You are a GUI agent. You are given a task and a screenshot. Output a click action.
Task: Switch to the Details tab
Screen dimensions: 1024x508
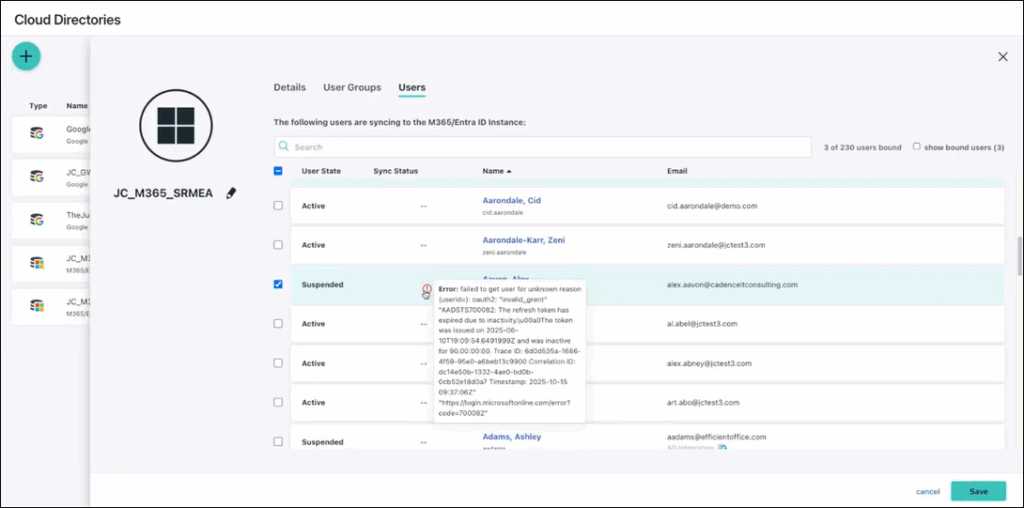point(289,88)
